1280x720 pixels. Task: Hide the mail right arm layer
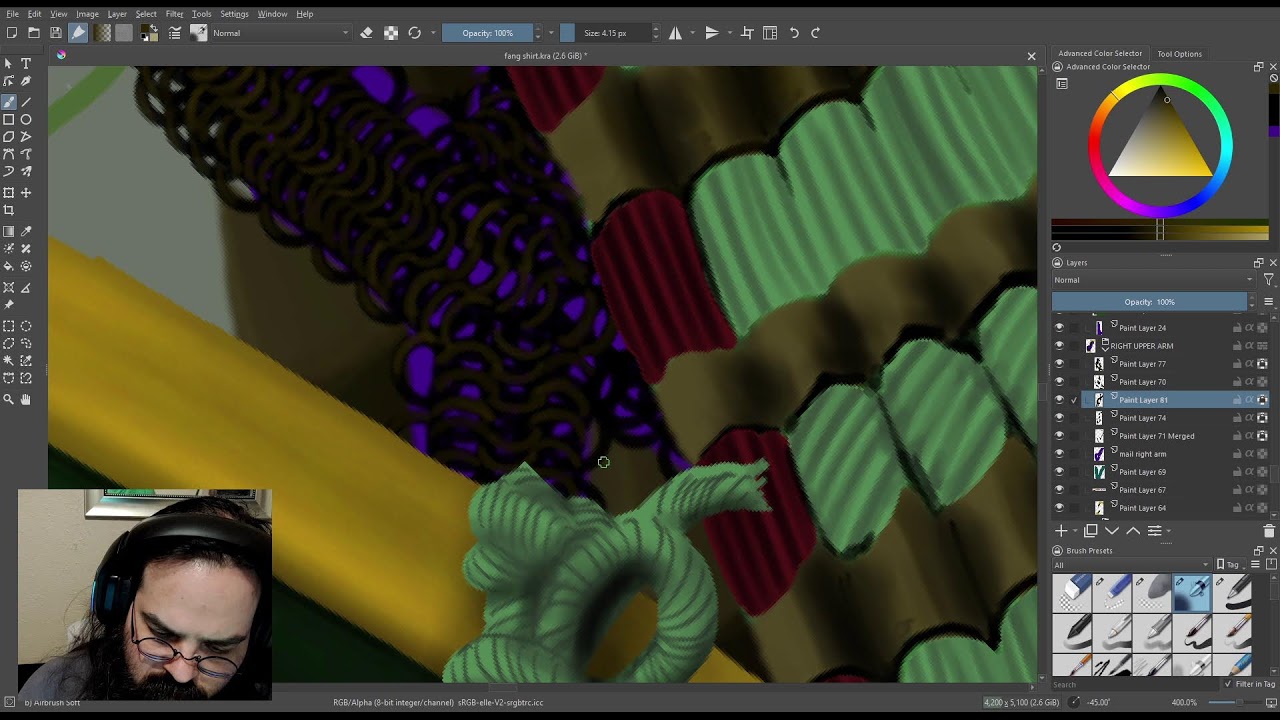pos(1059,454)
